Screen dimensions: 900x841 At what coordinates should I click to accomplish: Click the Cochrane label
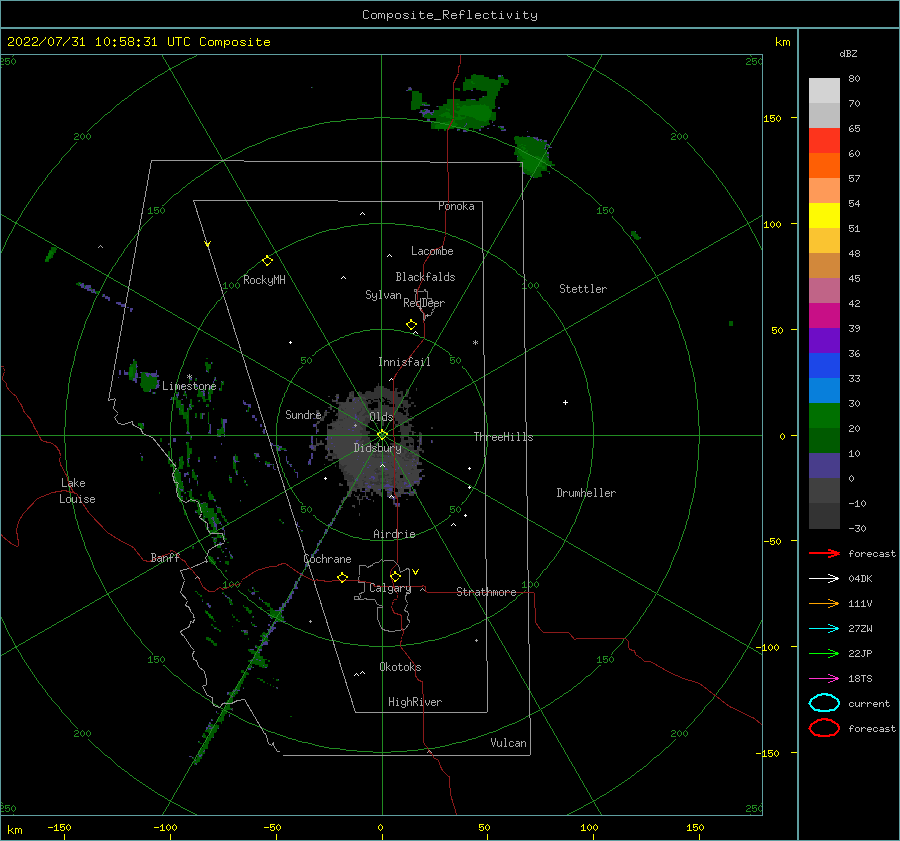click(327, 559)
